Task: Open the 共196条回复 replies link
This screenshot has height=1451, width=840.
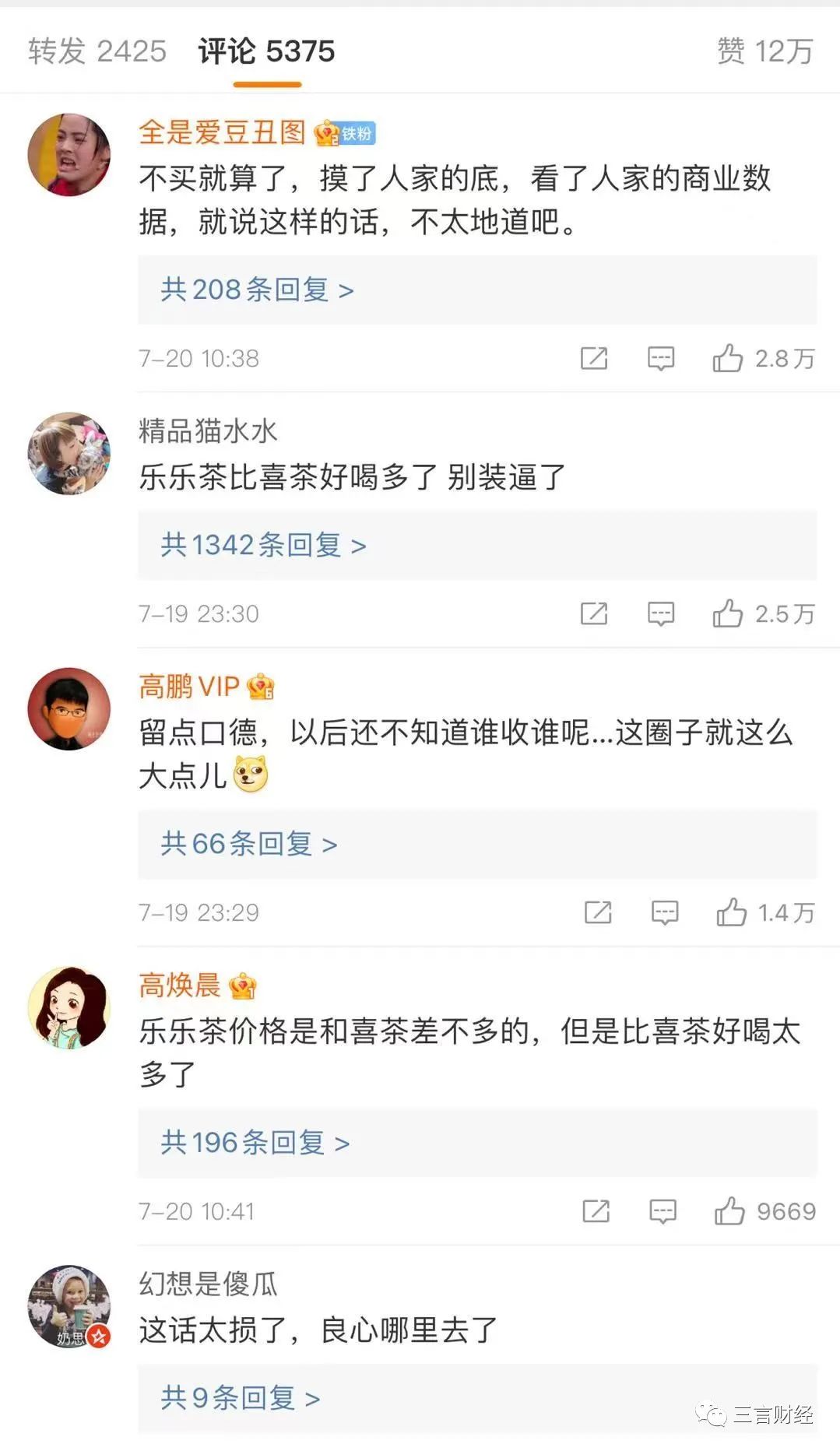Action: click(255, 1144)
